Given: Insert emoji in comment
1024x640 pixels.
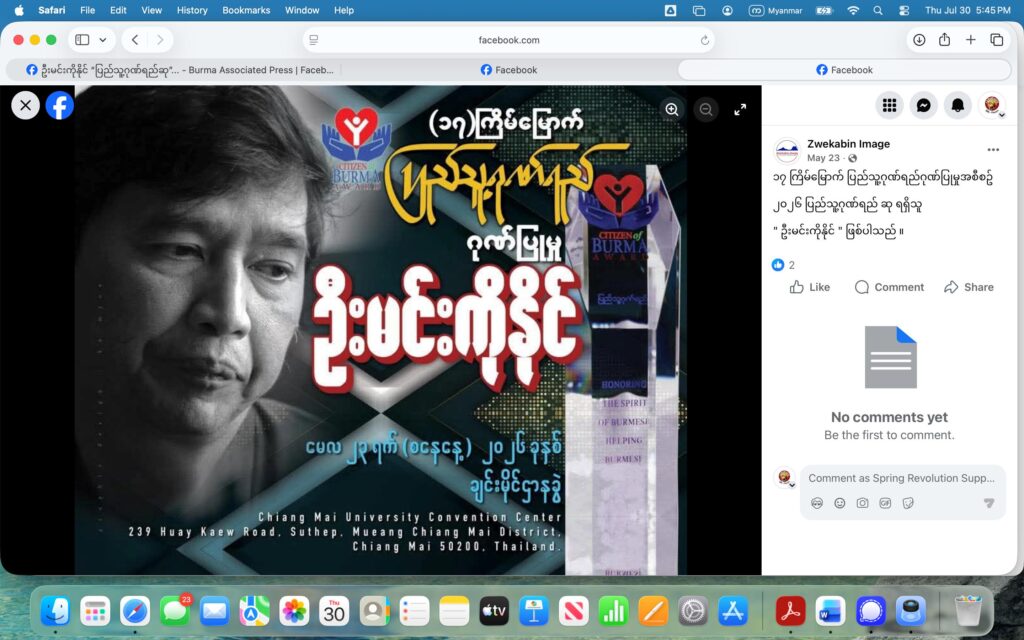Looking at the screenshot, I should point(840,503).
